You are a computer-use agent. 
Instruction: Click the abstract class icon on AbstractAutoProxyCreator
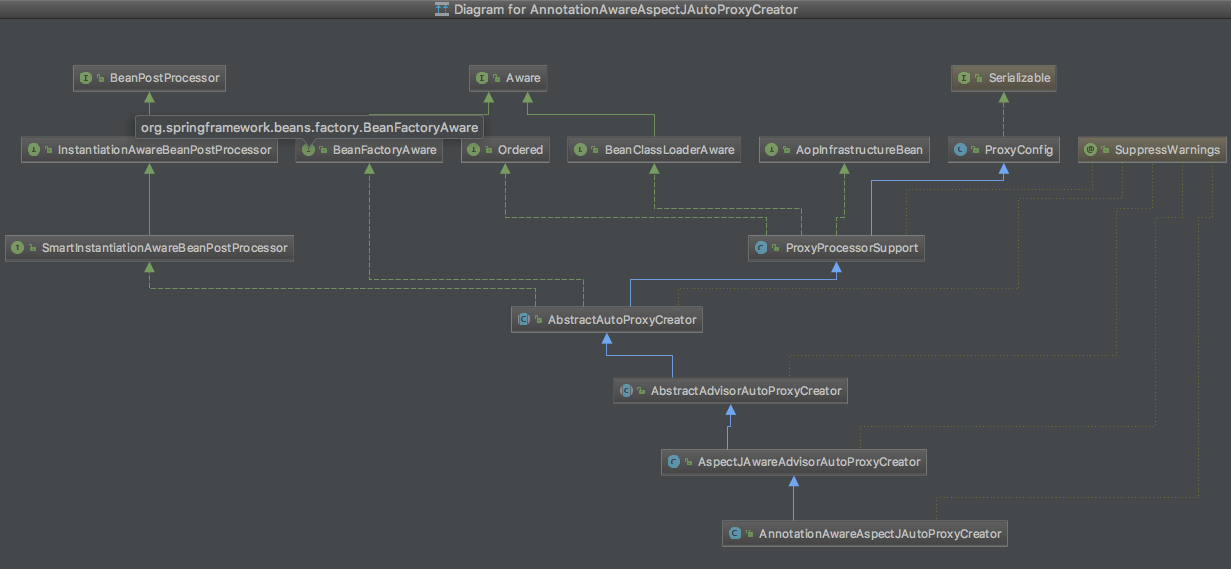[524, 320]
